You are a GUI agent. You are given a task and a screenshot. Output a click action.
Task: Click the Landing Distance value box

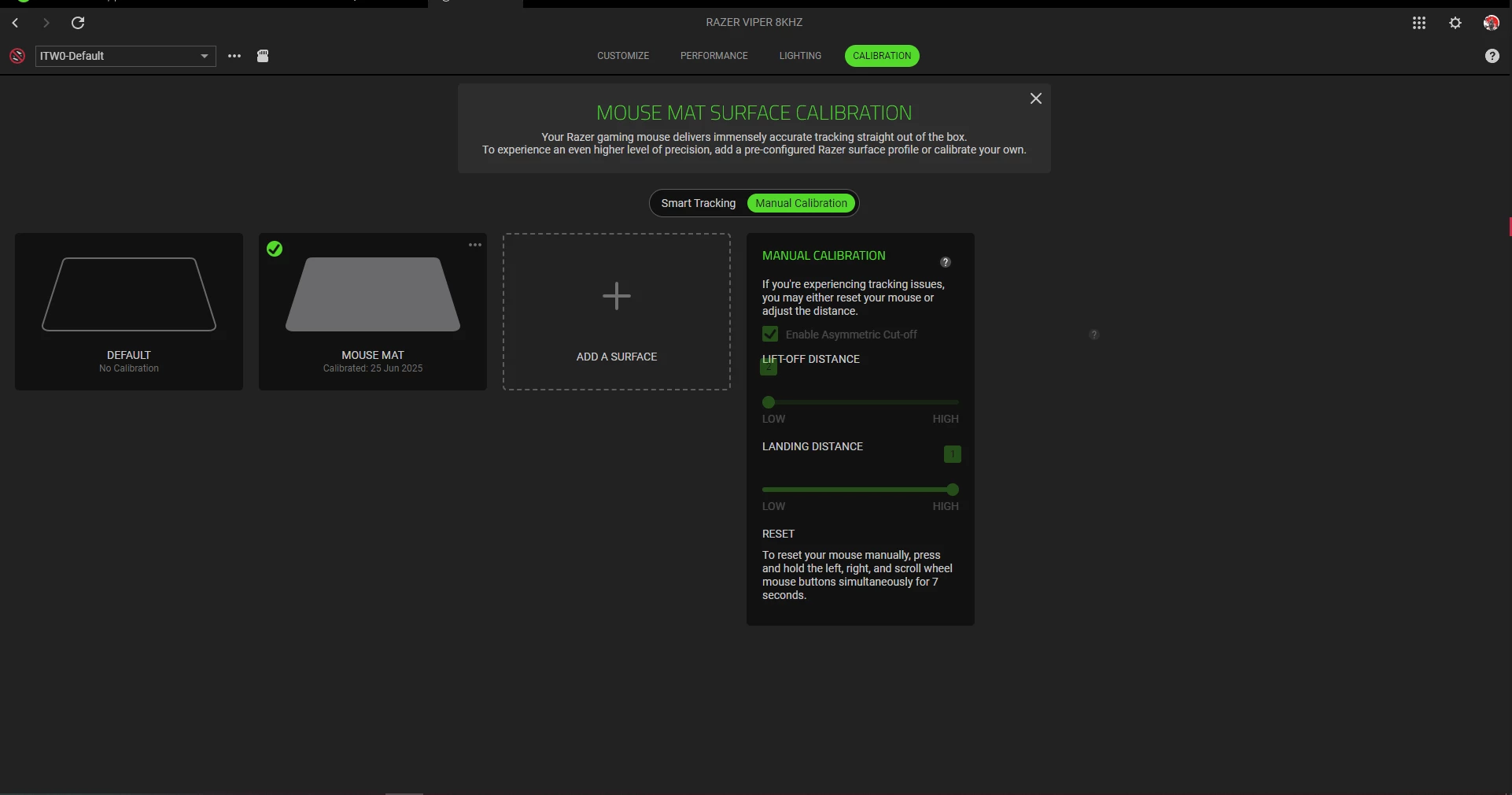(952, 454)
